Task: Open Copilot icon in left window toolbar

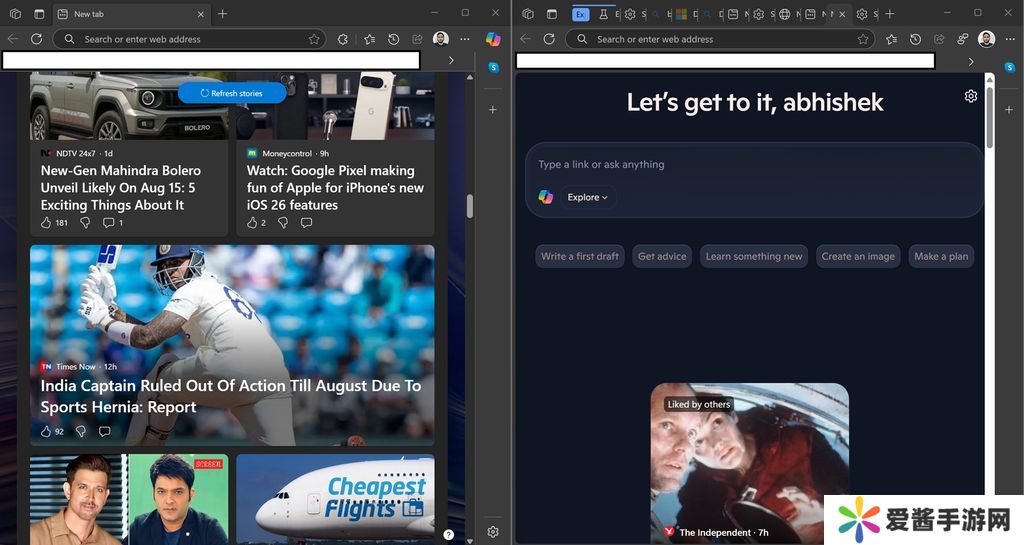Action: point(493,39)
